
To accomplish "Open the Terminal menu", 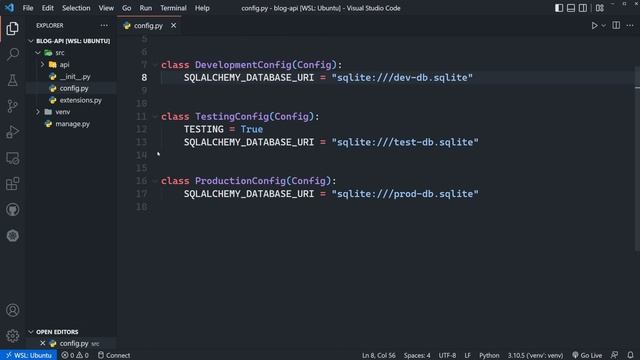I will tap(173, 8).
